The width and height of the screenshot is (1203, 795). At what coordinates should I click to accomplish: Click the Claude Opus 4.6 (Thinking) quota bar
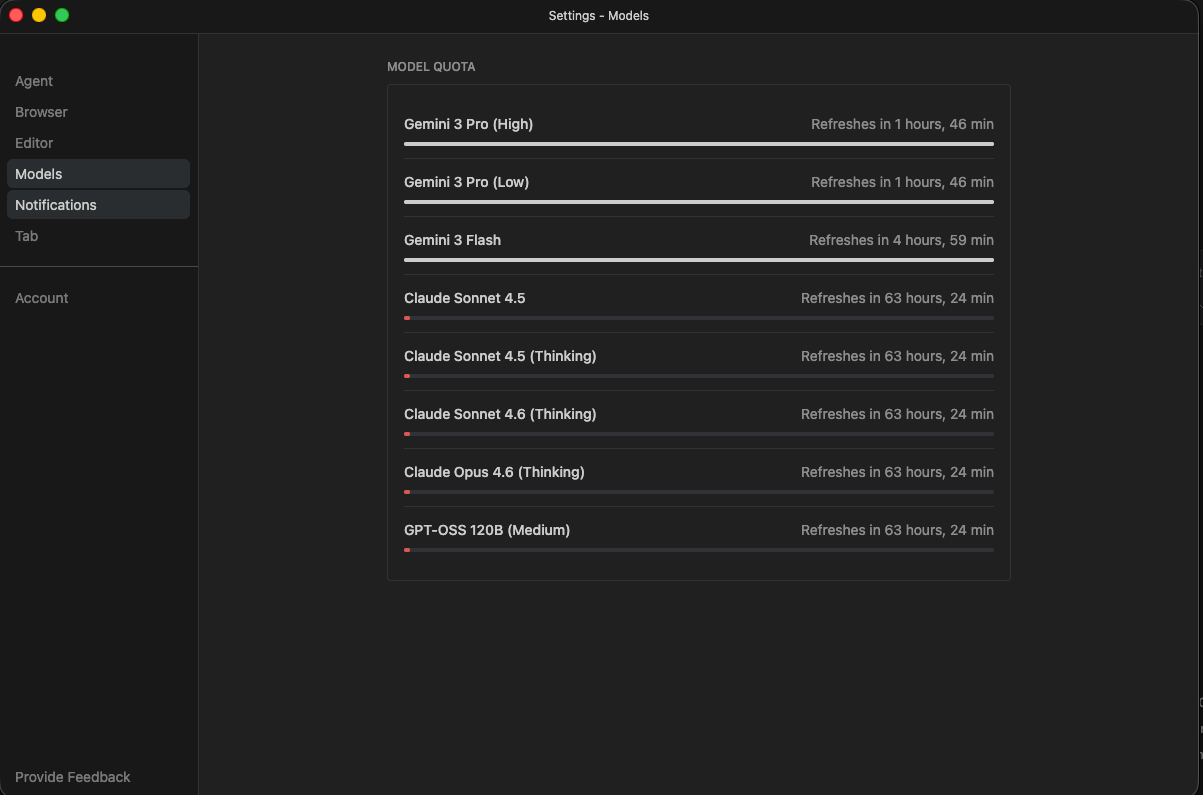click(699, 492)
